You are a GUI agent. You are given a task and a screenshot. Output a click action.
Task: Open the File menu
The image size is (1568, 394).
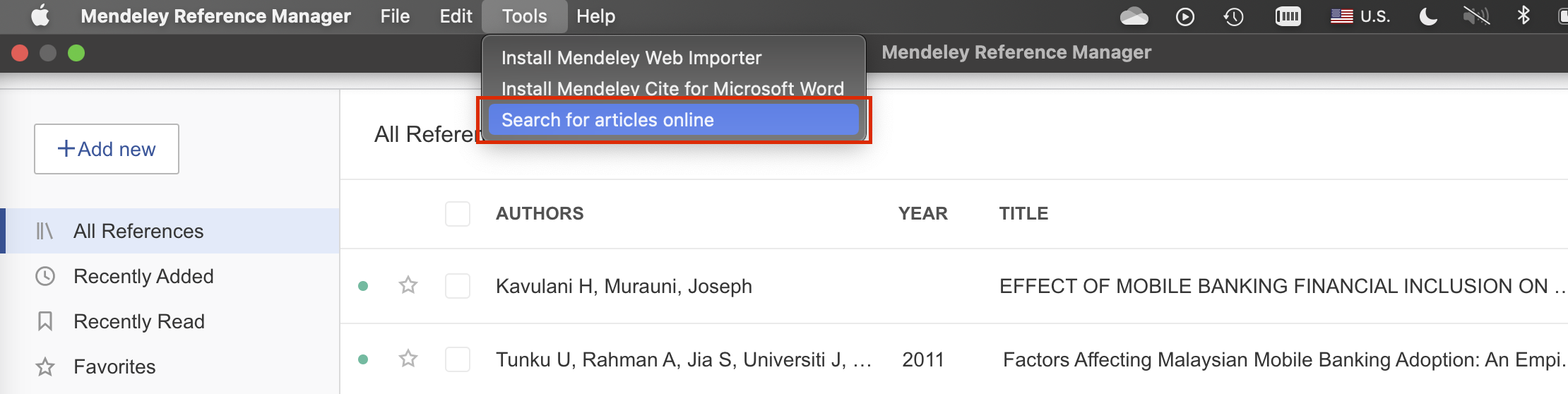[395, 16]
